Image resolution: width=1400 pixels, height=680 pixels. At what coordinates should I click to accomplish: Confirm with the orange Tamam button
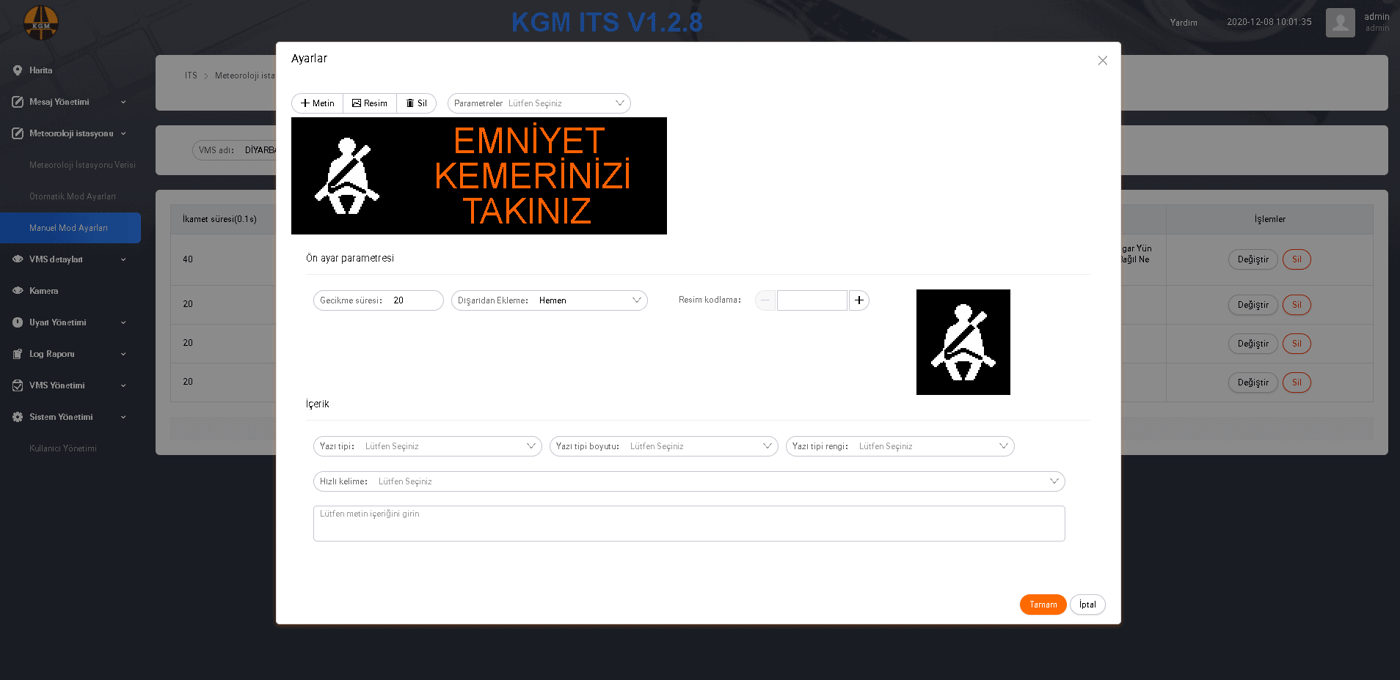coord(1043,604)
